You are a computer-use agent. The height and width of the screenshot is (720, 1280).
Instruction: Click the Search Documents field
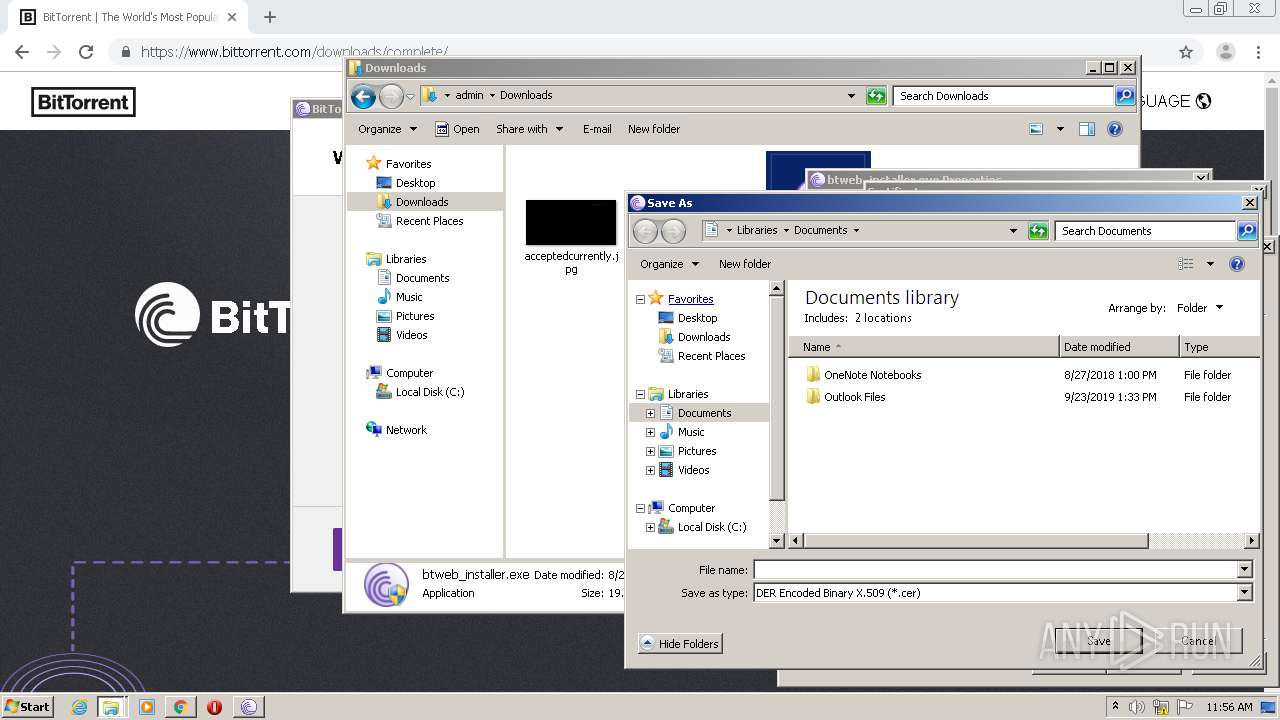(1145, 231)
